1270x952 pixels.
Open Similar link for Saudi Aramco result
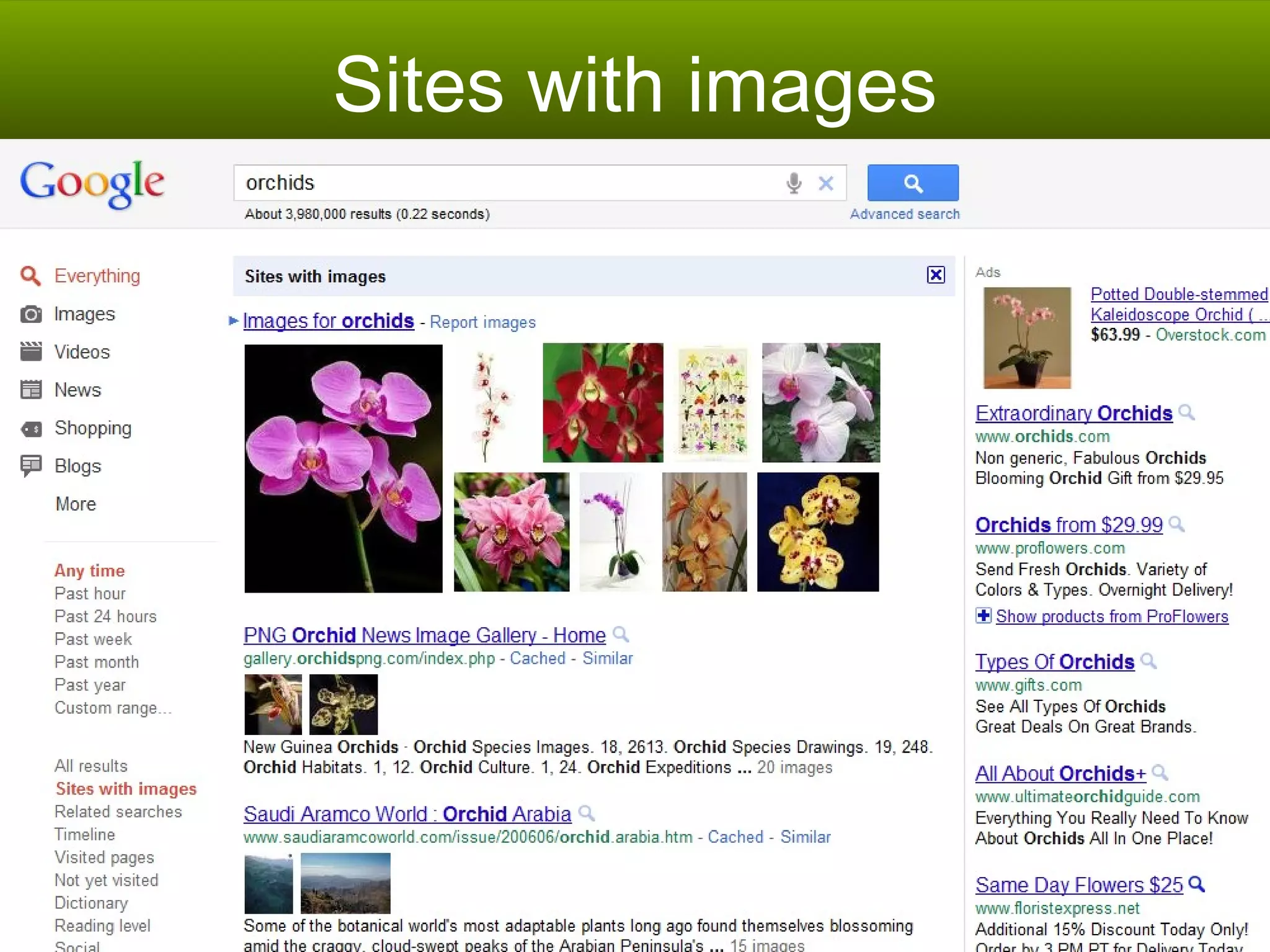pyautogui.click(x=806, y=837)
